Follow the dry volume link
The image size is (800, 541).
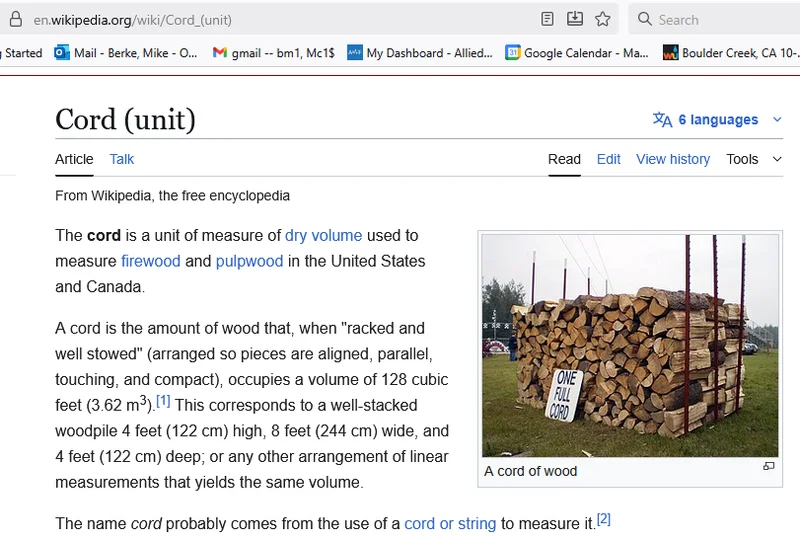click(x=323, y=236)
